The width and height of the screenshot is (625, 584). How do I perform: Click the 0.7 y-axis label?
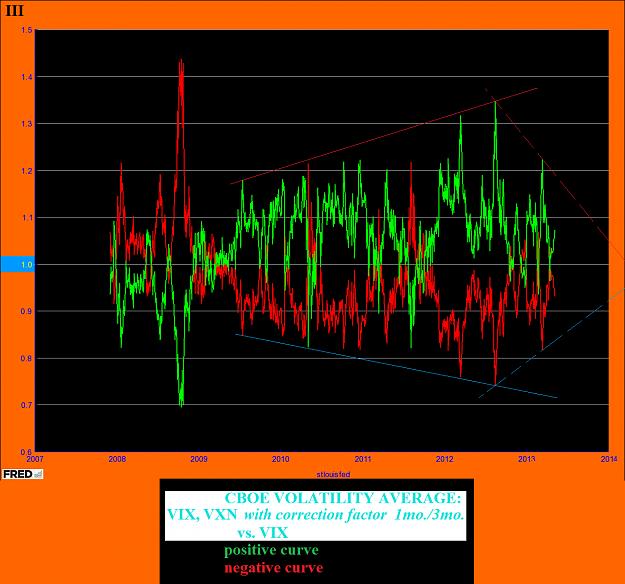point(27,405)
